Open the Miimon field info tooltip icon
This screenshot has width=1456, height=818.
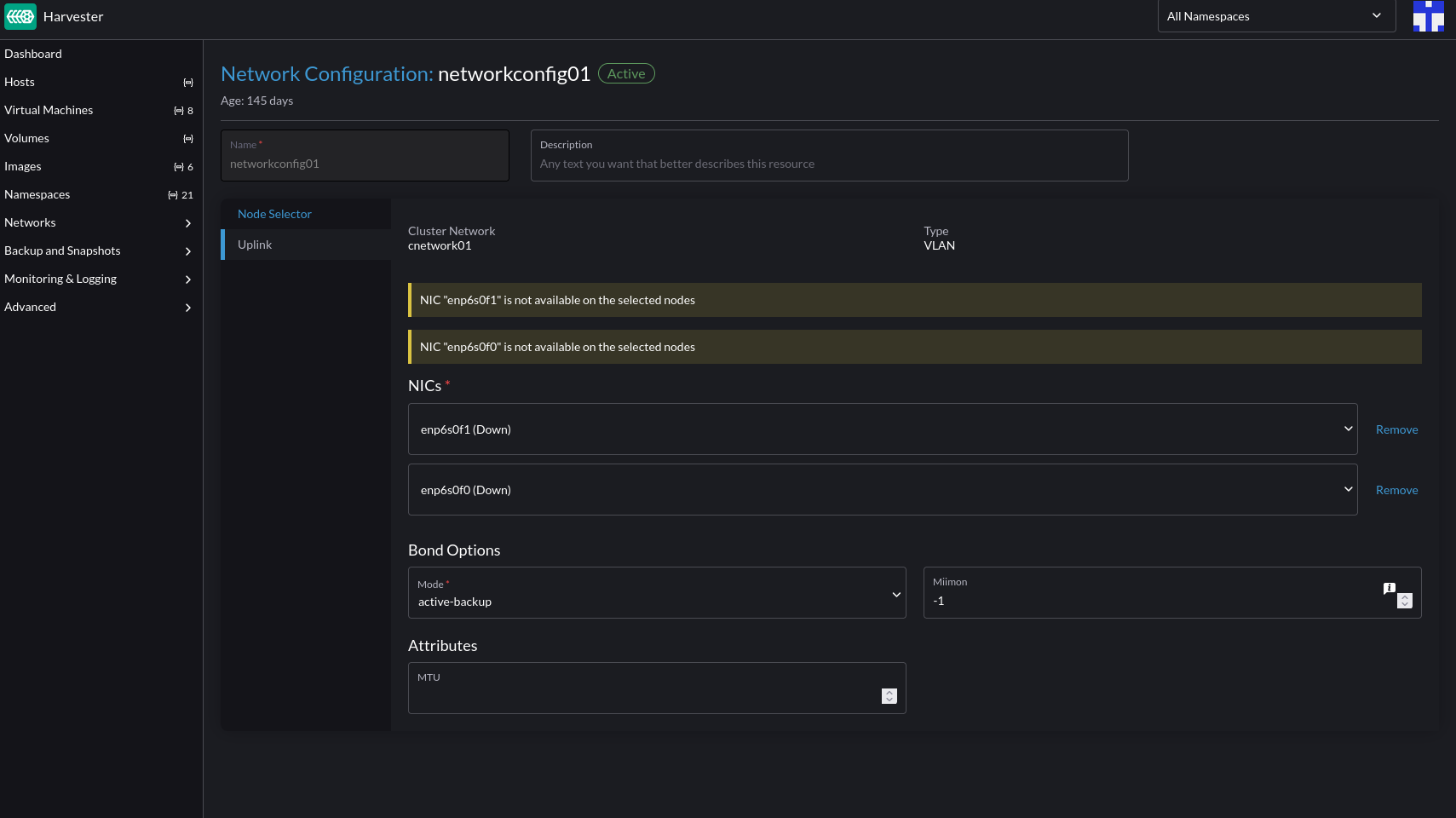point(1390,588)
